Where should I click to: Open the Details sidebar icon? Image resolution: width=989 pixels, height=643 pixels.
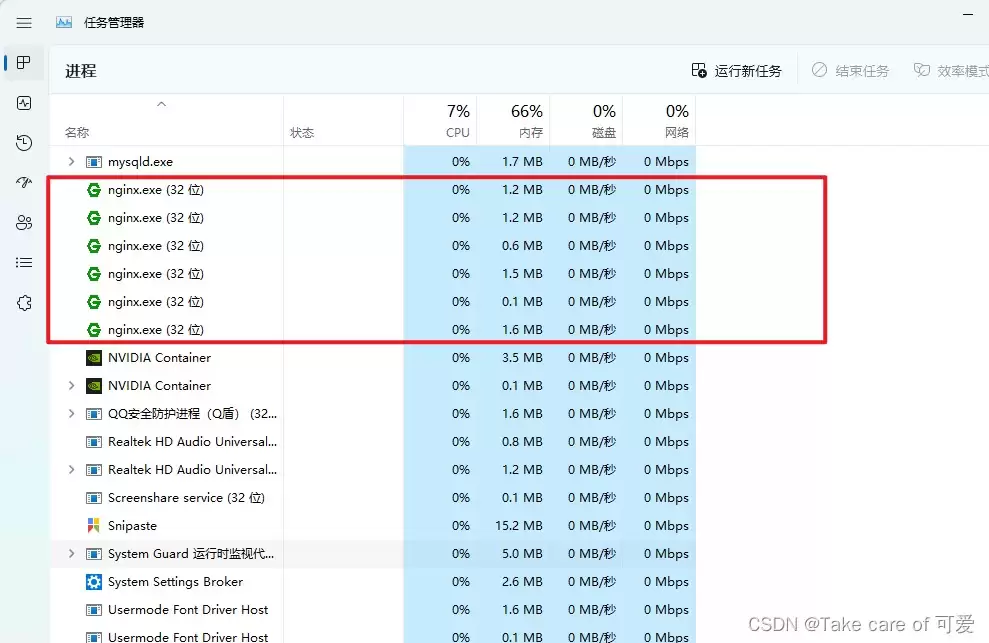pos(24,263)
